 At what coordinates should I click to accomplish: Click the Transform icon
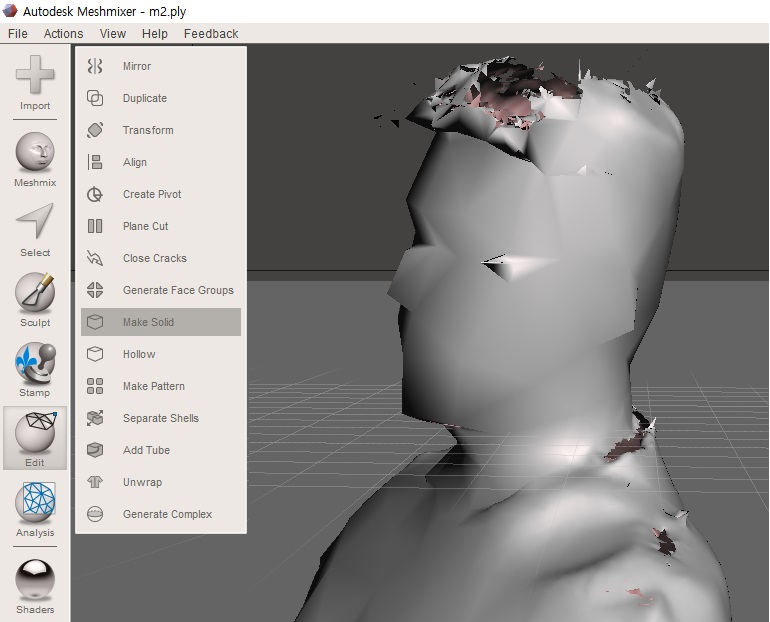click(95, 130)
